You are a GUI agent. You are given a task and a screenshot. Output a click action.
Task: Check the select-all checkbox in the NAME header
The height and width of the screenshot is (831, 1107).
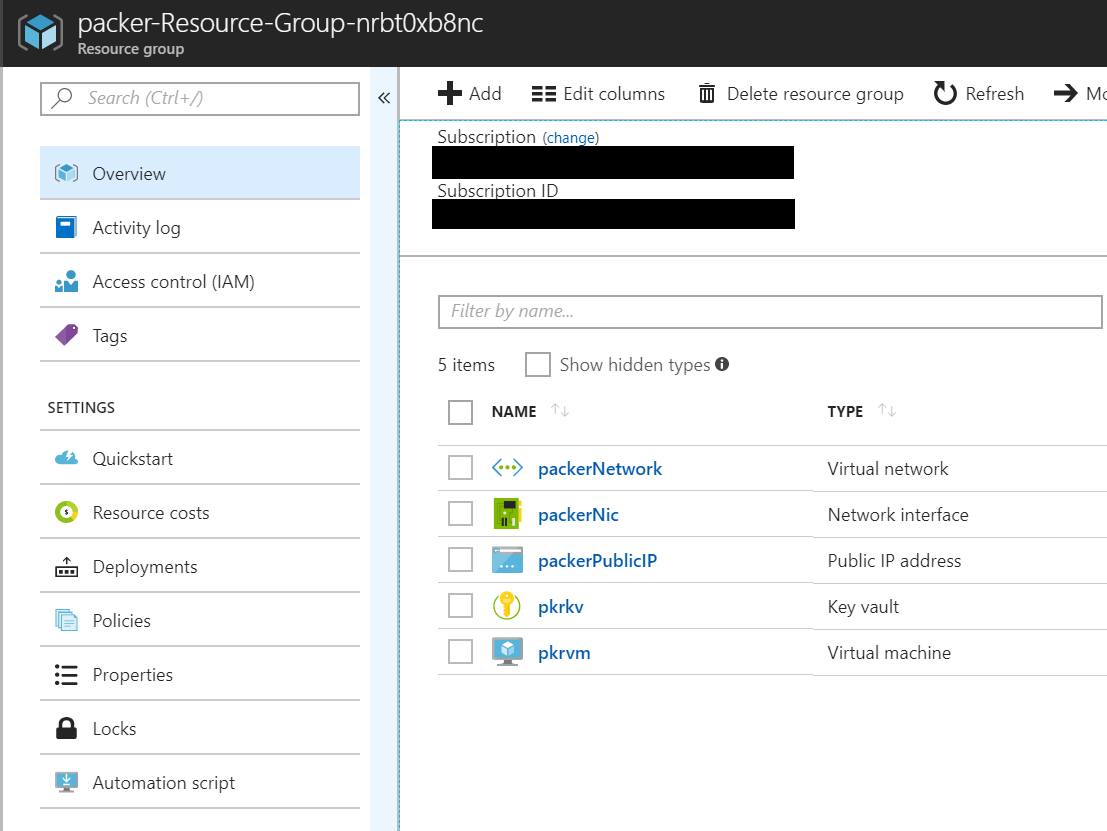tap(460, 412)
